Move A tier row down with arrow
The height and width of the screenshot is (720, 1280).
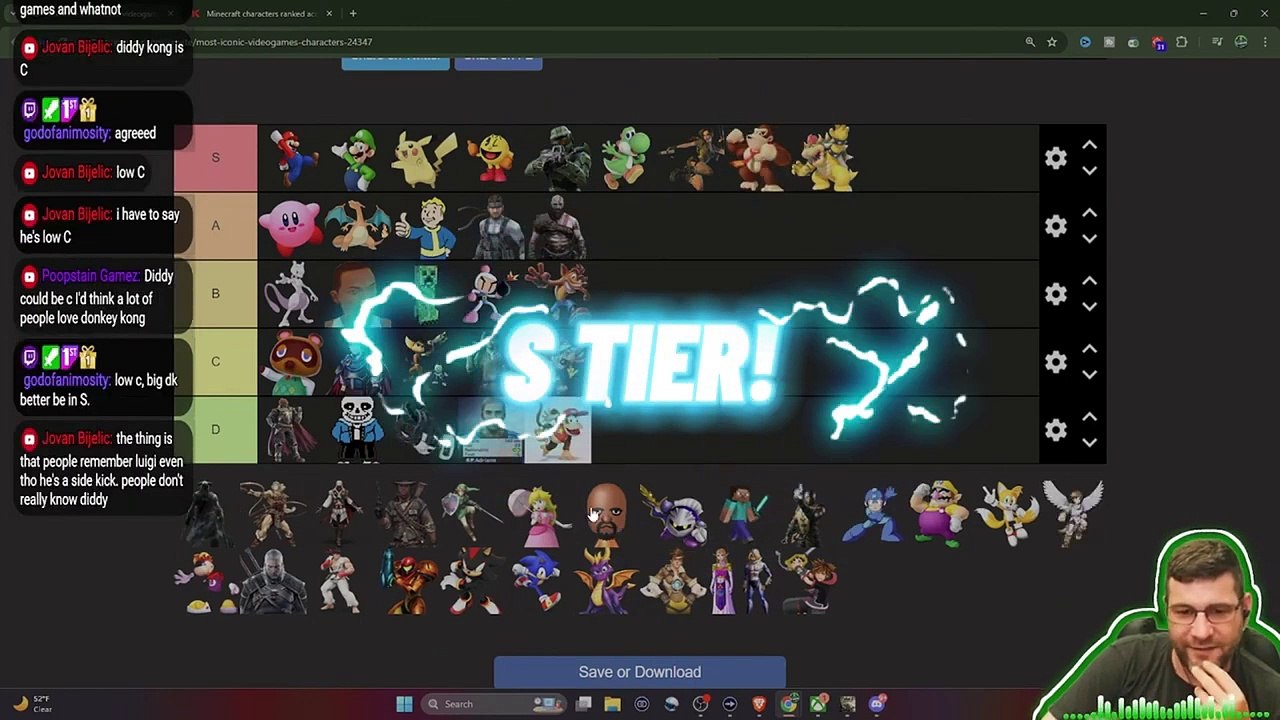1089,239
